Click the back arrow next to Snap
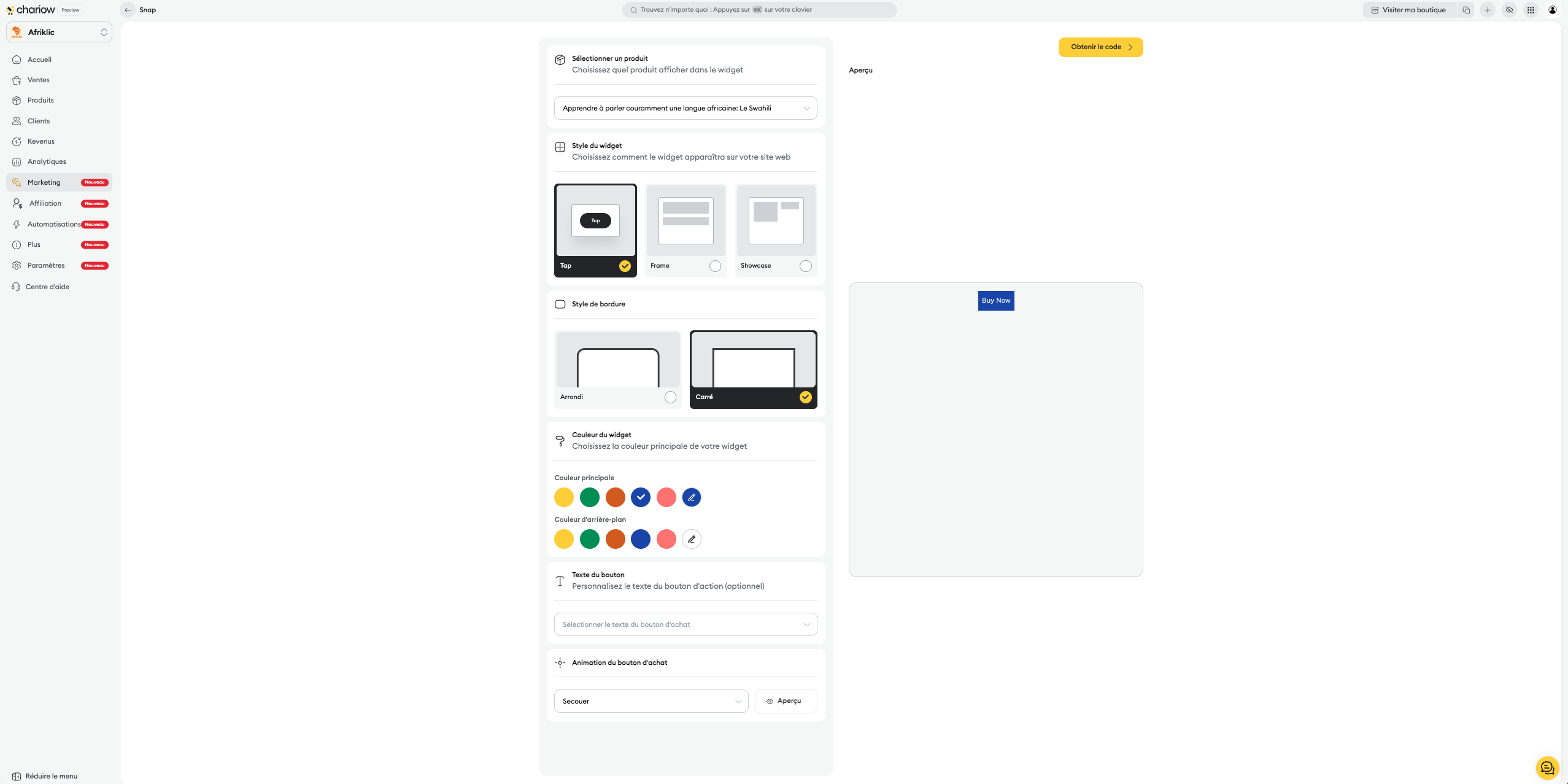The width and height of the screenshot is (1568, 784). click(128, 10)
